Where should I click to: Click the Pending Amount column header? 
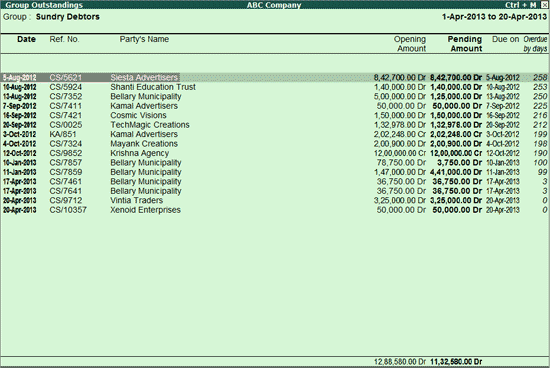pyautogui.click(x=465, y=44)
